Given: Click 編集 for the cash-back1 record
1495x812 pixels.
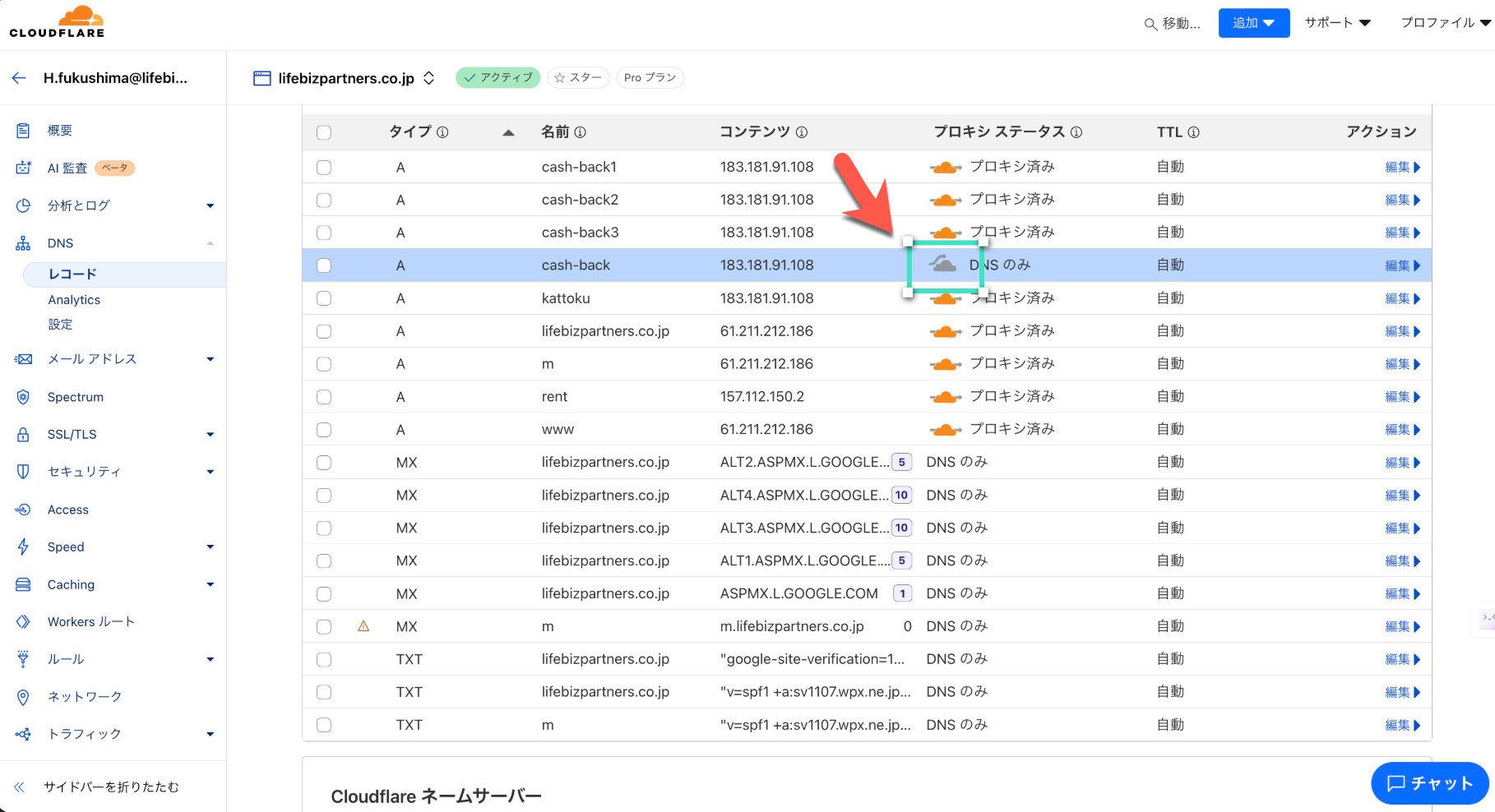Looking at the screenshot, I should (1402, 168).
